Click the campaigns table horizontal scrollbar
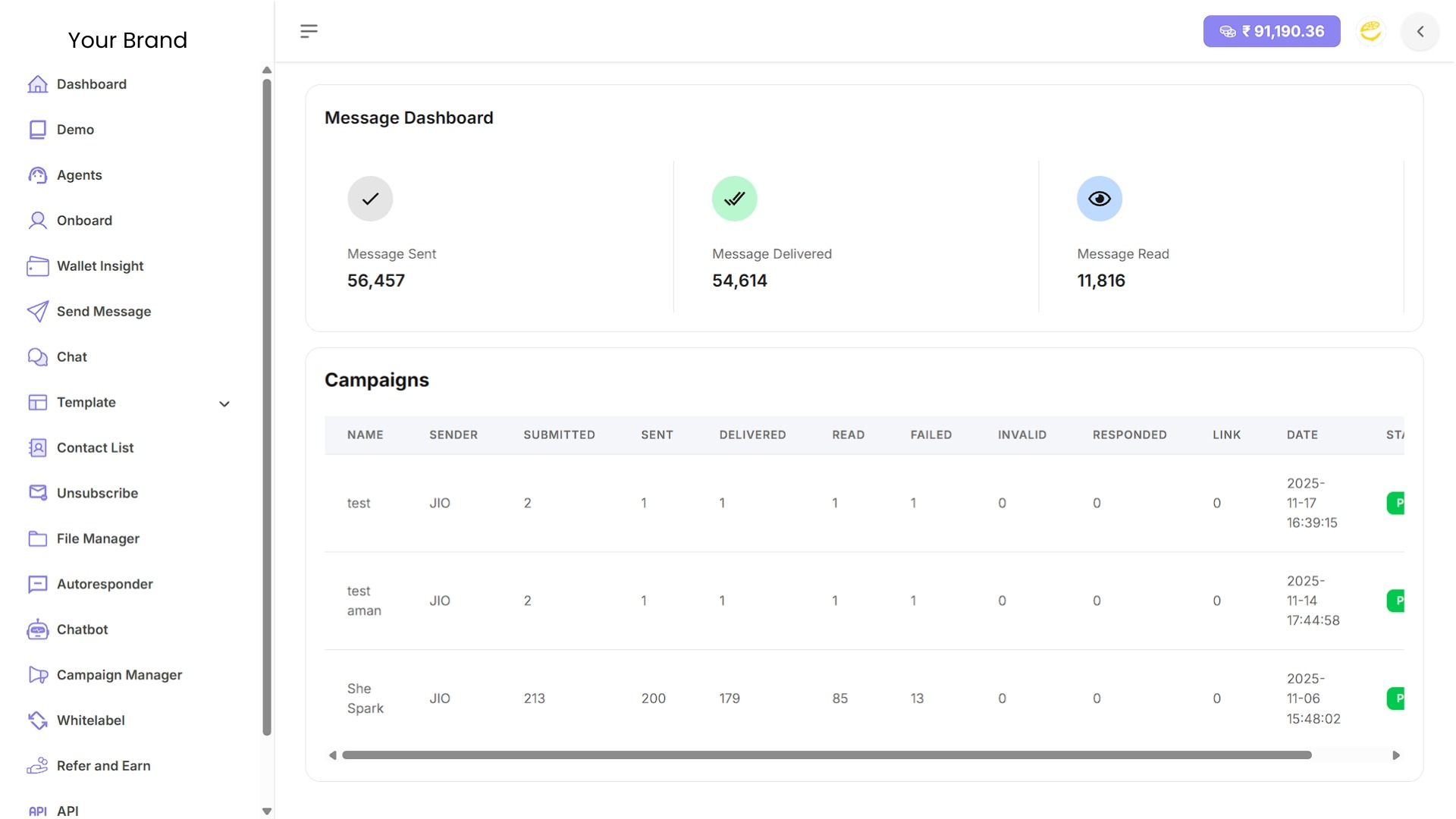This screenshot has width=1456, height=819. (x=827, y=755)
